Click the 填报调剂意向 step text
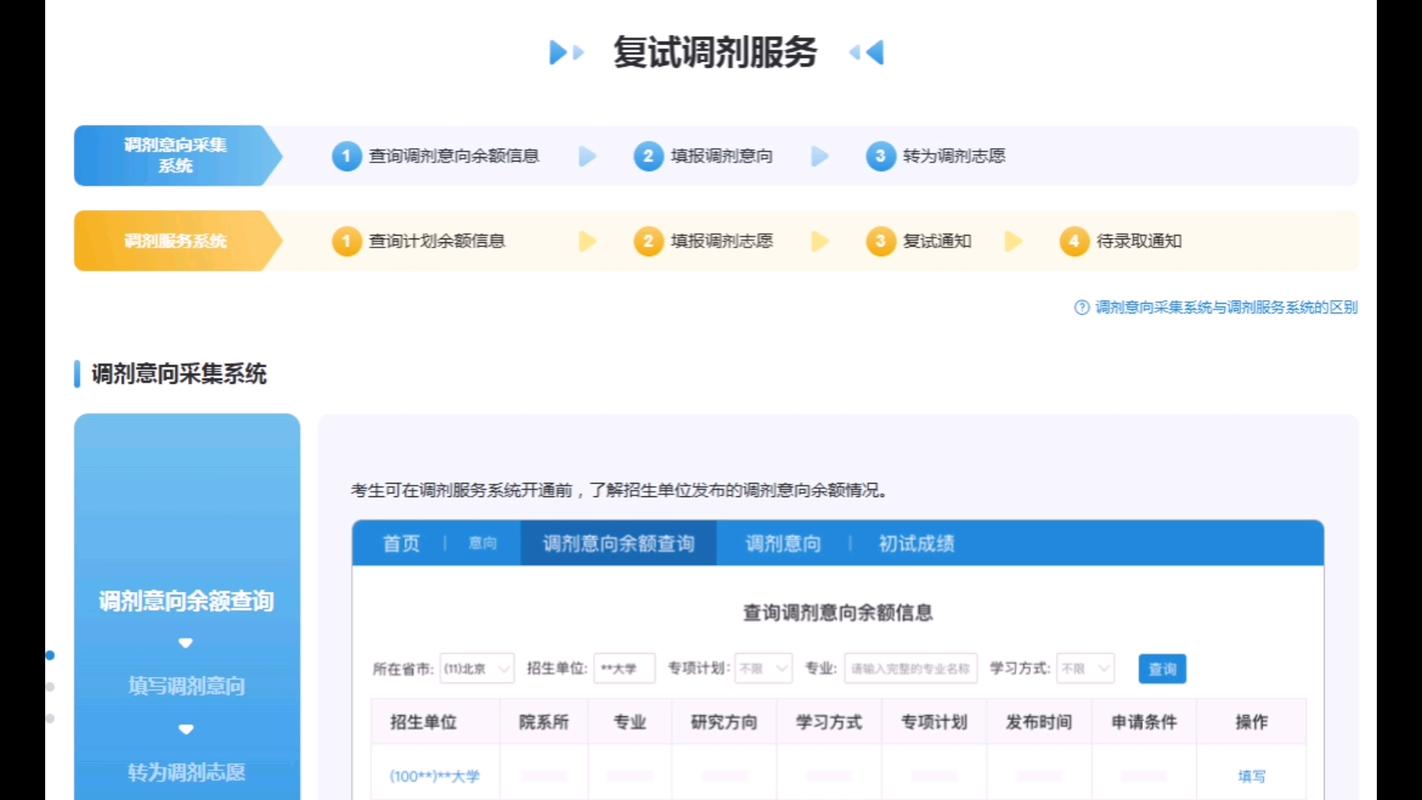 point(722,156)
